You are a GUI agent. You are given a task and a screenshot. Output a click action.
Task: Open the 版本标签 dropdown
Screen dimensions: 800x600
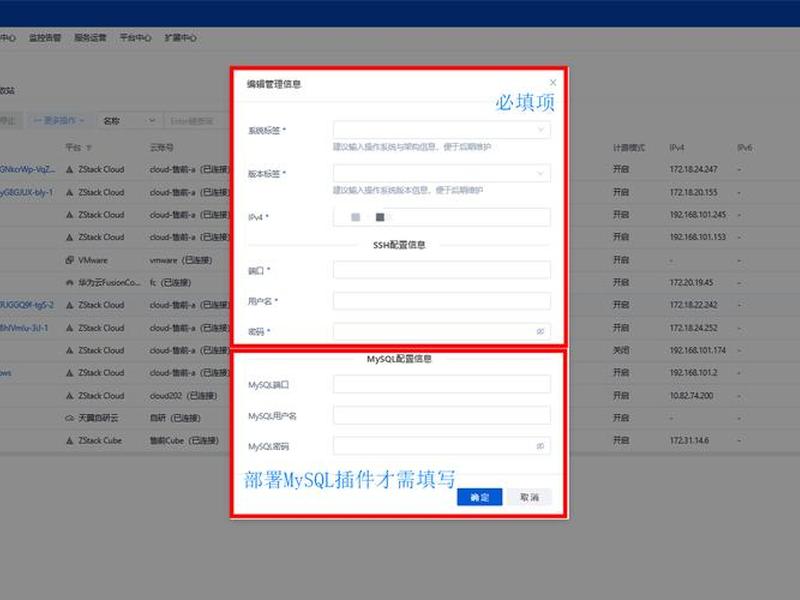441,173
